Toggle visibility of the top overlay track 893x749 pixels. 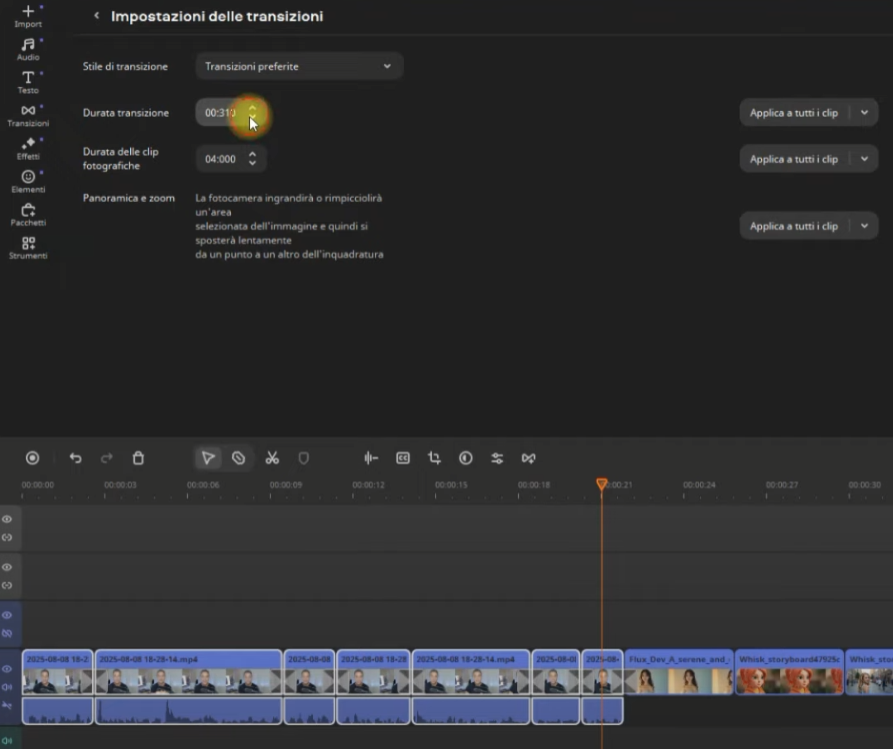[7, 519]
